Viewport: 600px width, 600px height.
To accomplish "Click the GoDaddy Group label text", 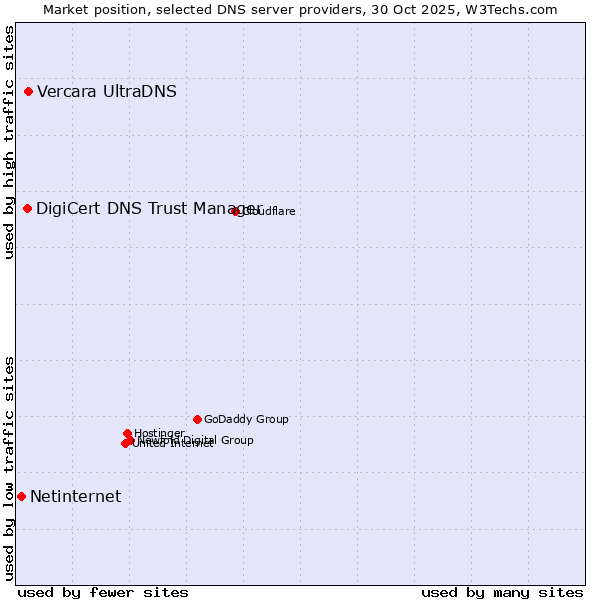I will point(246,419).
